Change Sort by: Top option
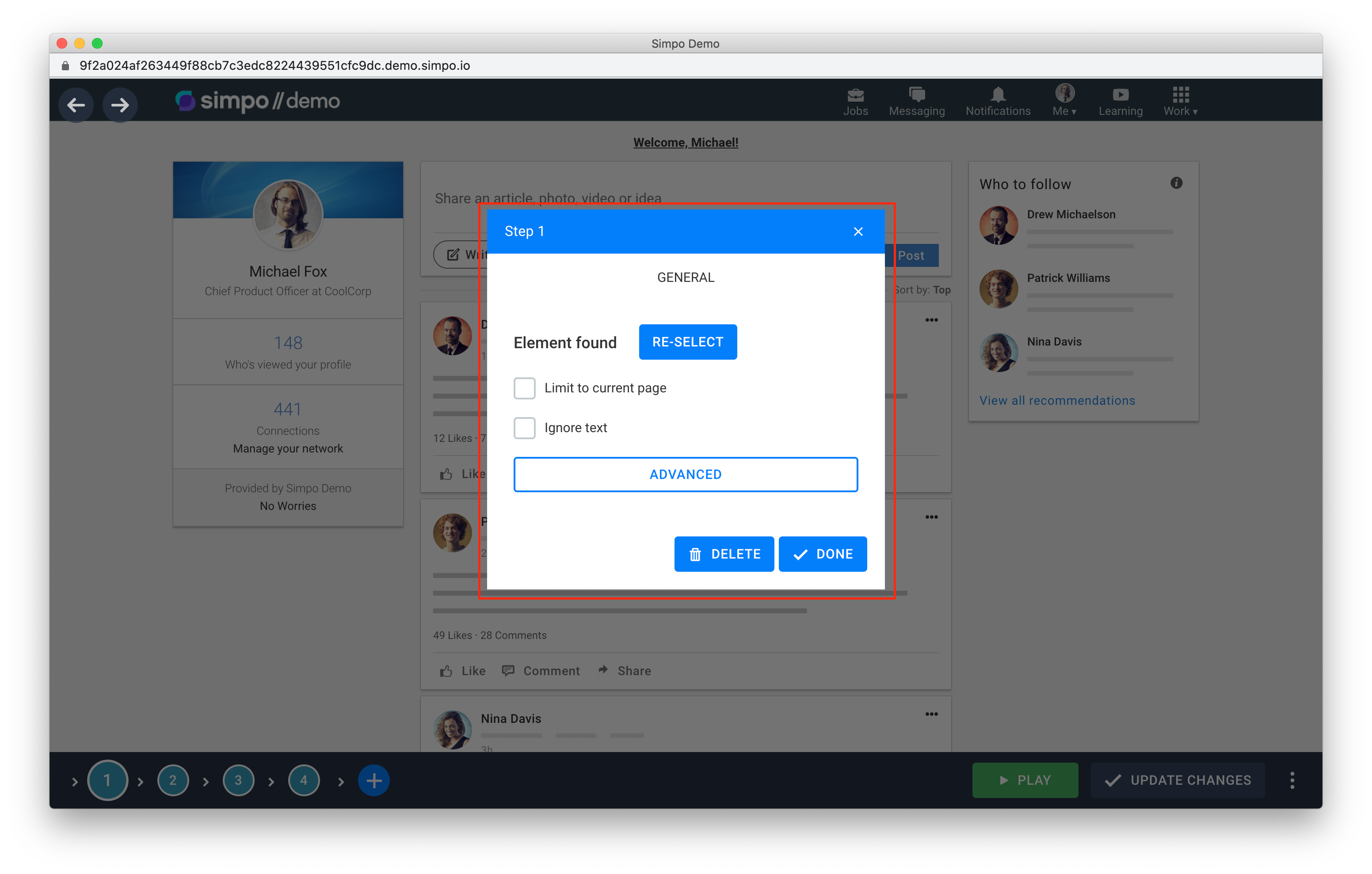Image resolution: width=1372 pixels, height=874 pixels. [x=922, y=290]
